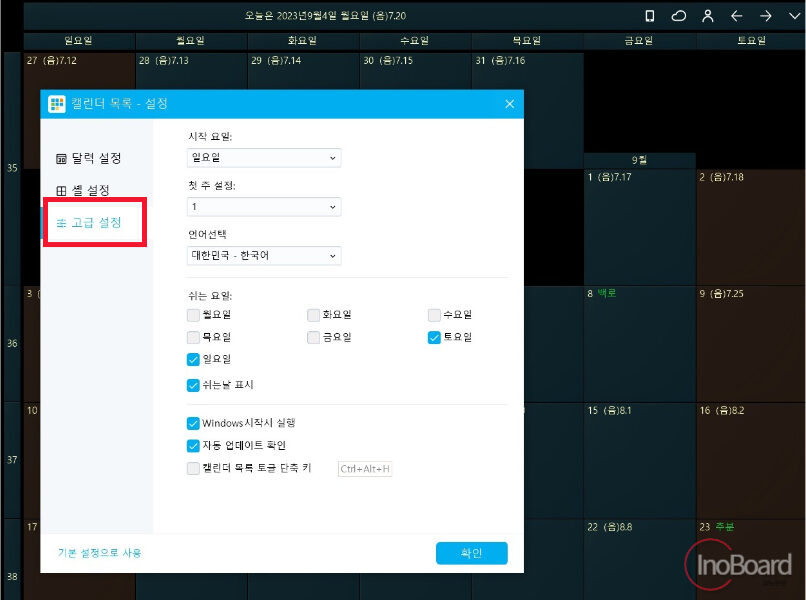806x600 pixels.
Task: Close the 캘린더 목록 설정 dialog
Action: [x=509, y=104]
